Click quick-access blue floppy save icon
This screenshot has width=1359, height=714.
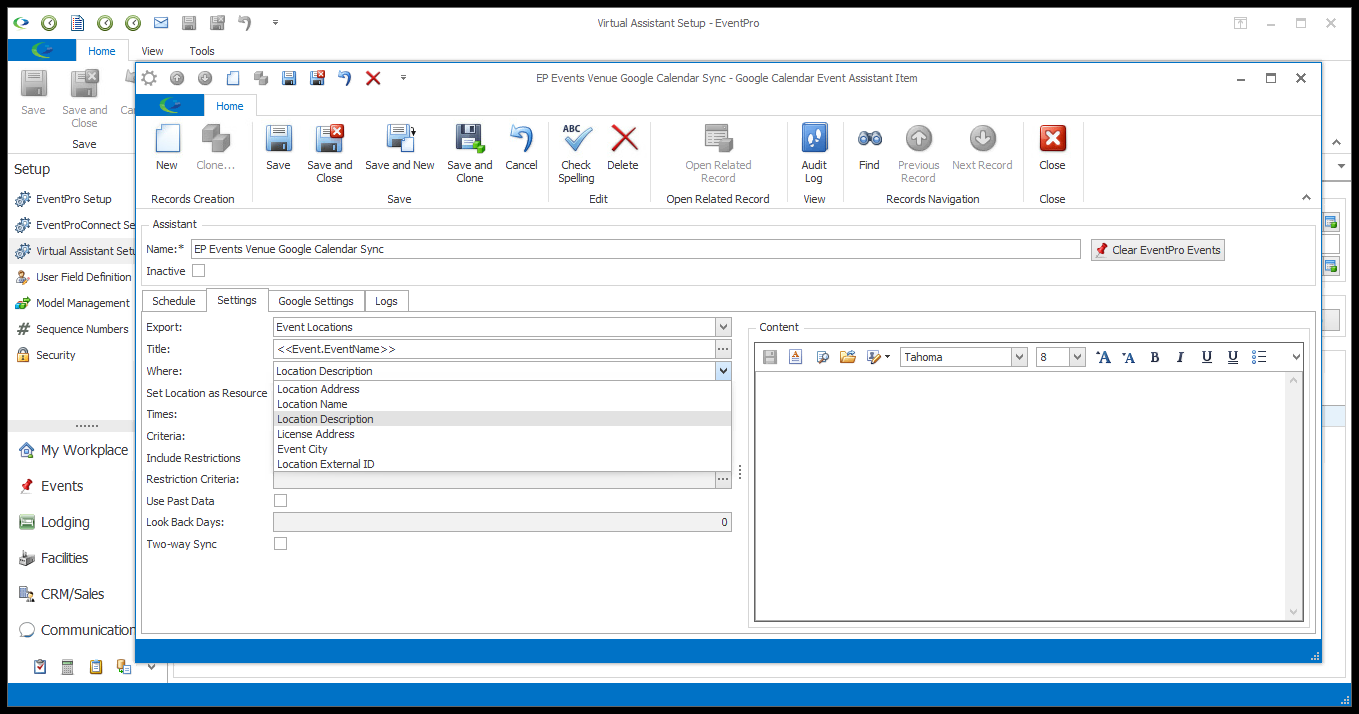pos(289,78)
